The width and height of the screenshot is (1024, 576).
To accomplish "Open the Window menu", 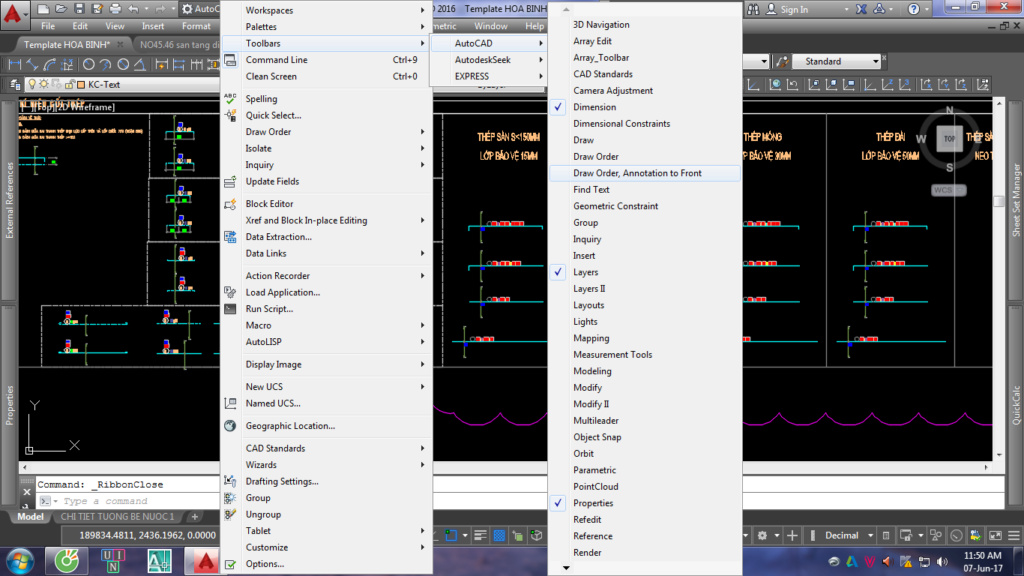I will coord(490,26).
